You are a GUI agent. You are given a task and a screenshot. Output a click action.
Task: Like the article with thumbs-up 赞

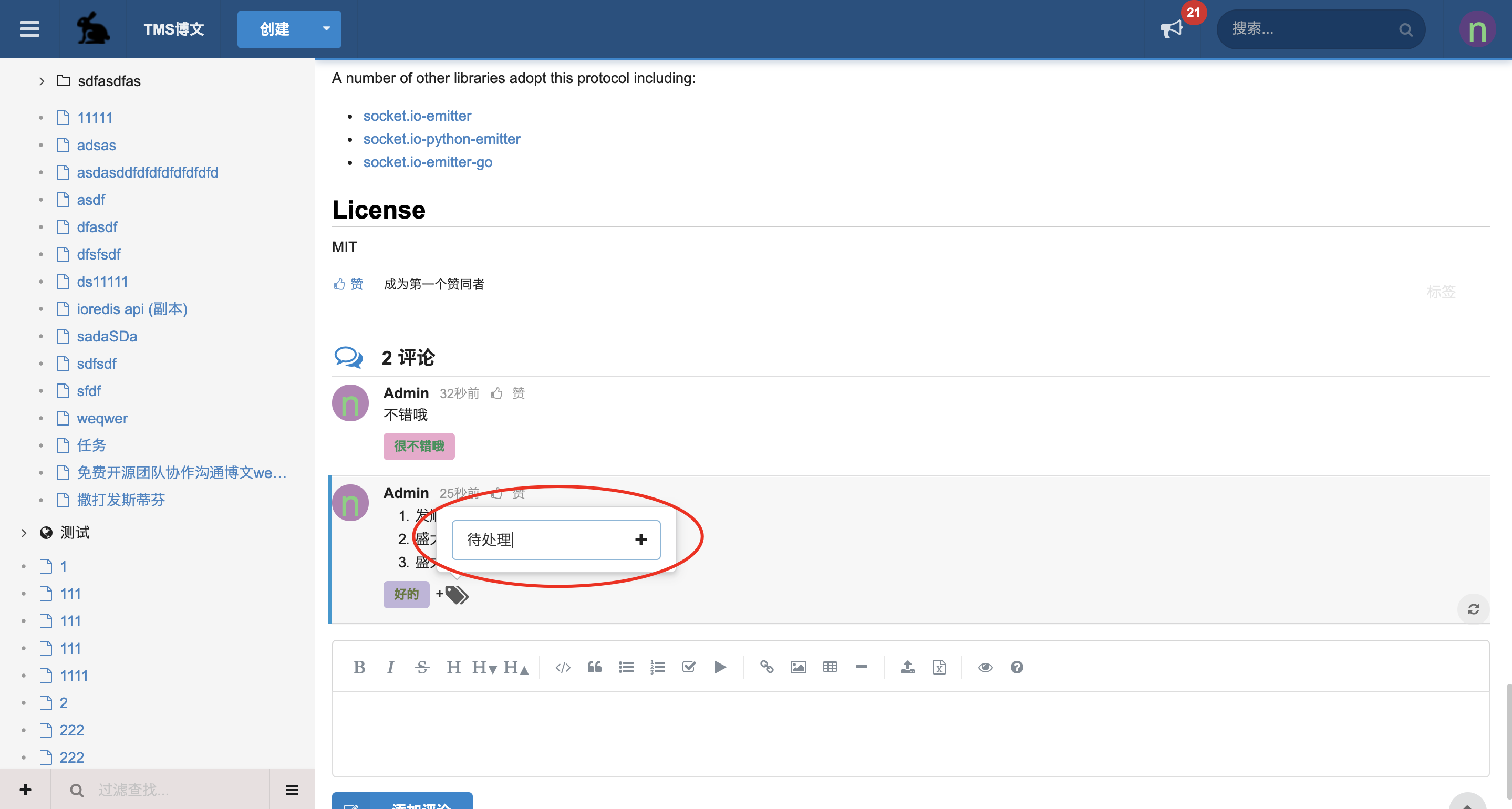[348, 284]
